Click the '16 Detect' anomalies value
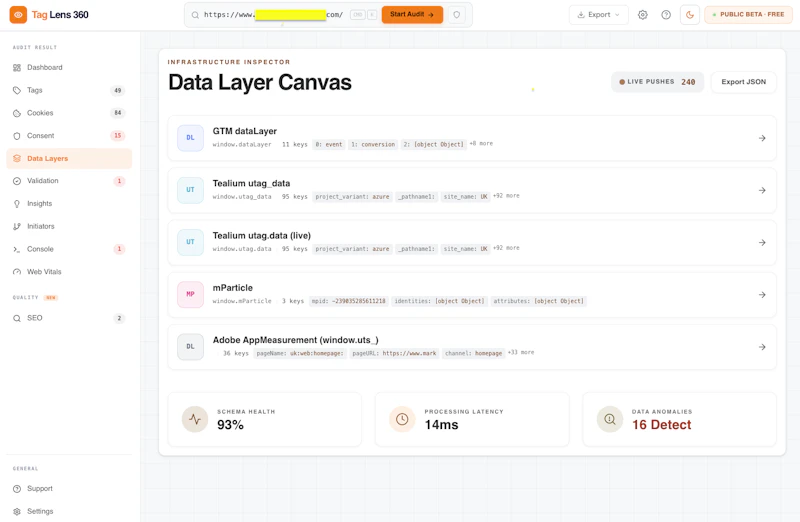Viewport: 800px width, 522px height. (662, 425)
